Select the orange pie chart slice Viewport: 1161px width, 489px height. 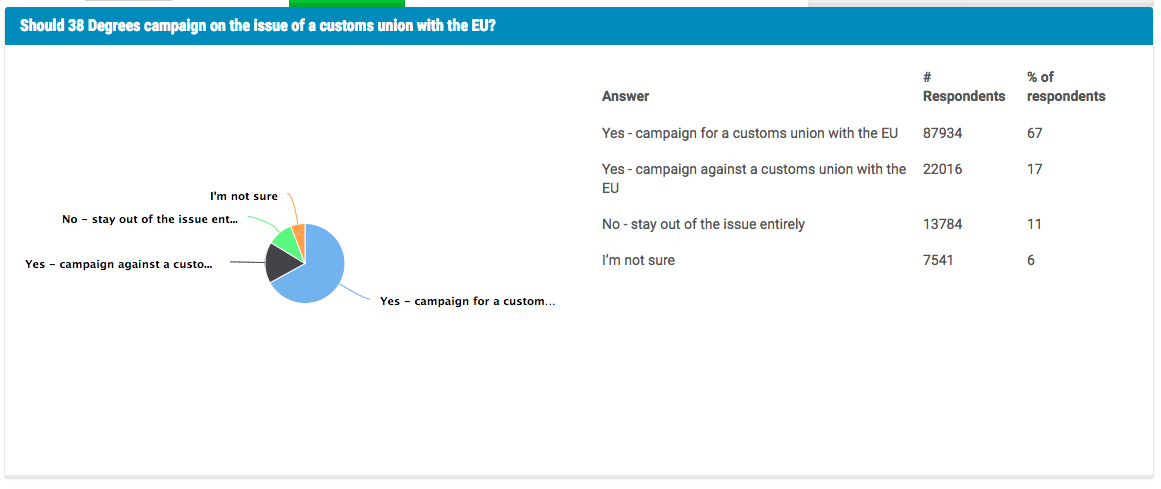(x=299, y=231)
